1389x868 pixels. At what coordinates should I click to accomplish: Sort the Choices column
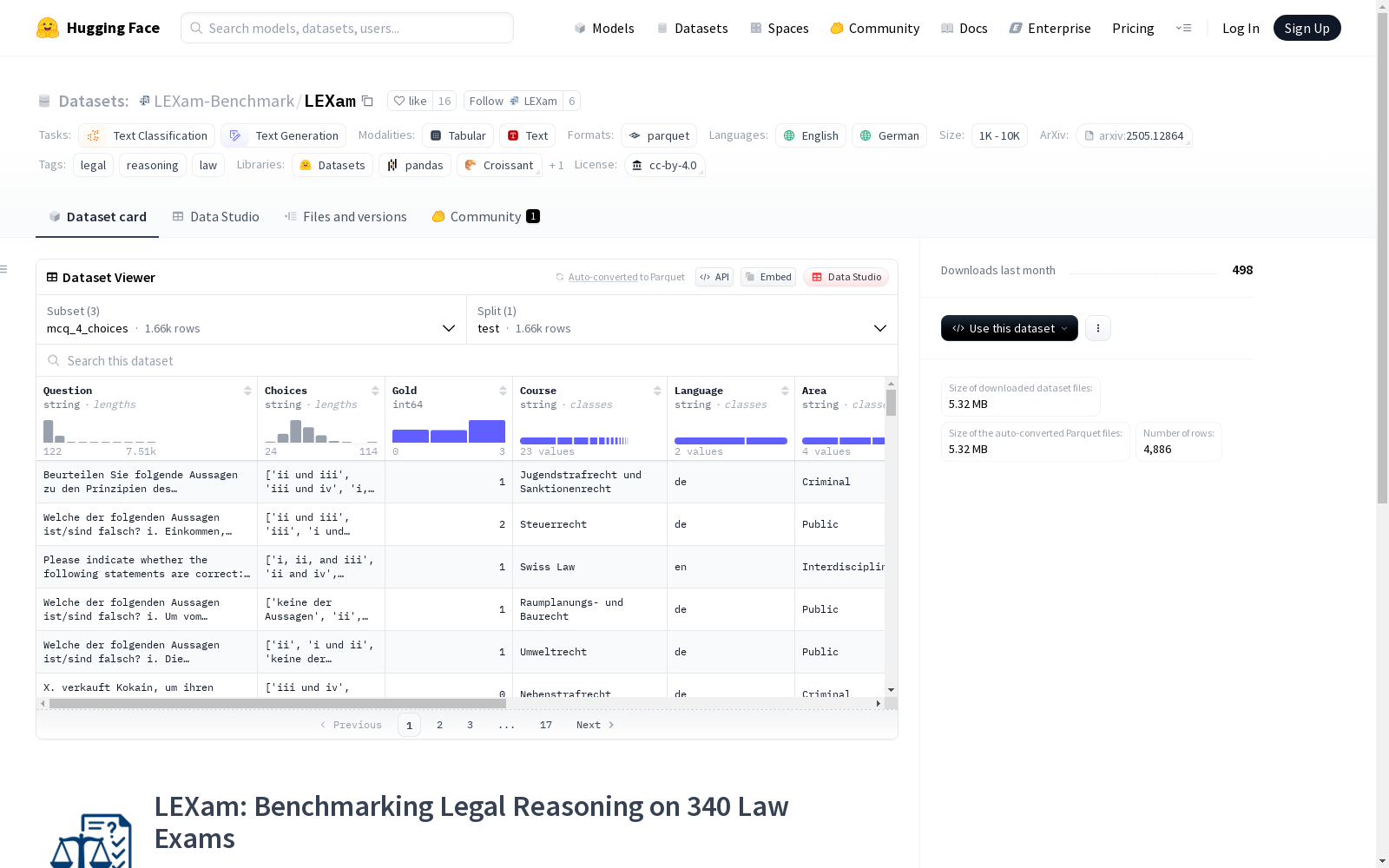pyautogui.click(x=375, y=391)
